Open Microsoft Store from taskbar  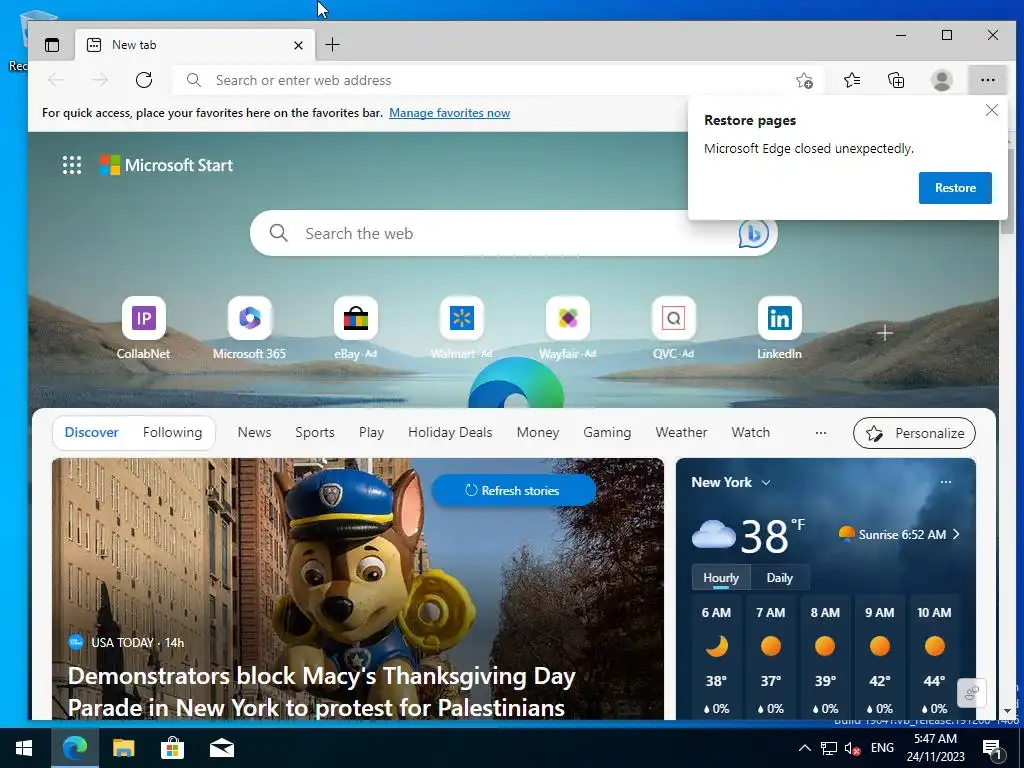(x=172, y=748)
